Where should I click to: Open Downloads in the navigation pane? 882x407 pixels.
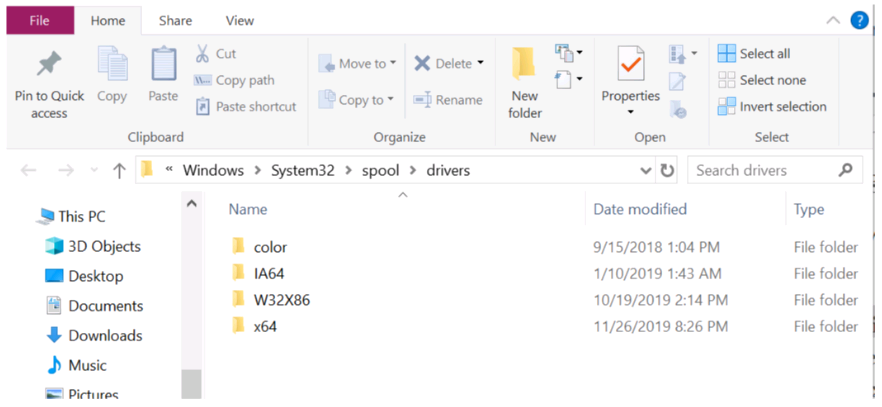click(x=93, y=336)
